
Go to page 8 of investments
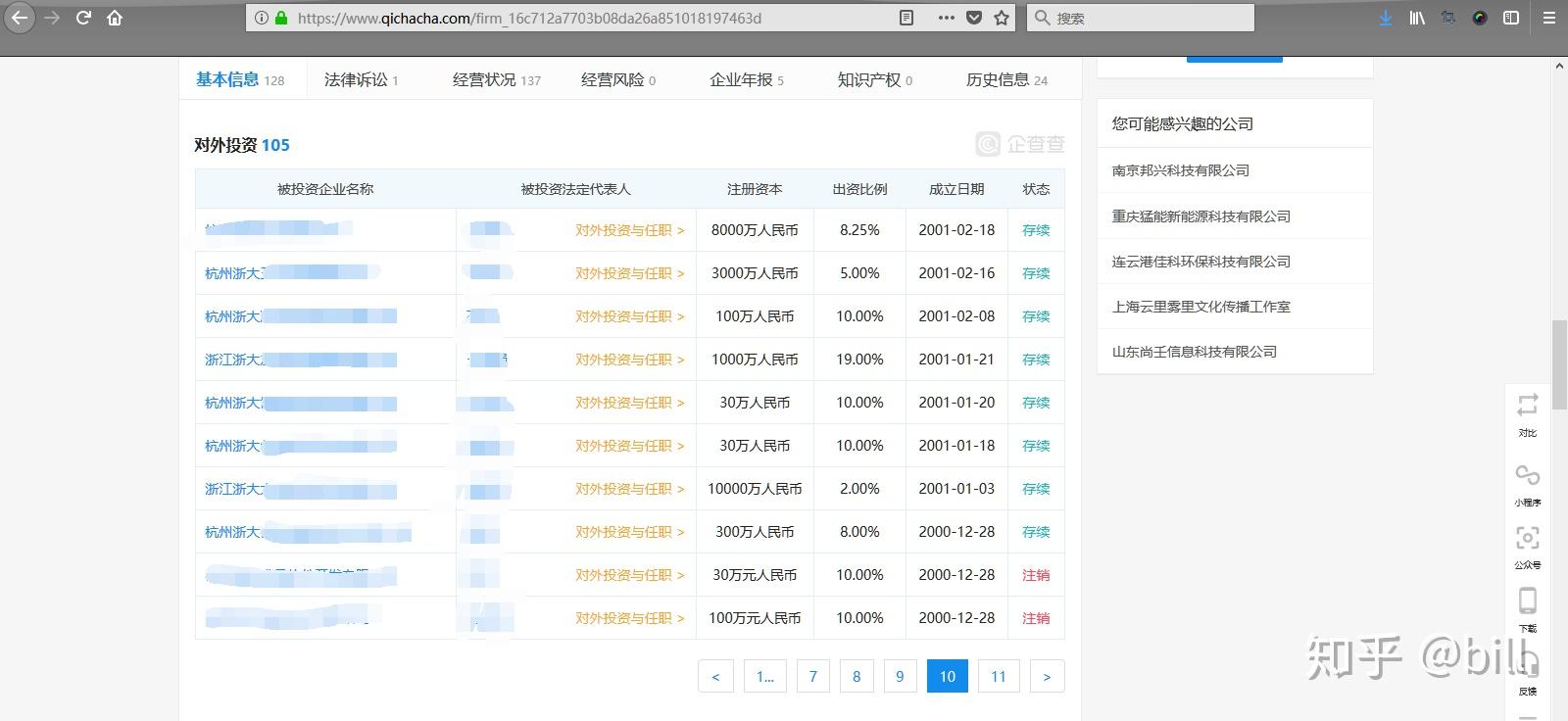pos(857,676)
